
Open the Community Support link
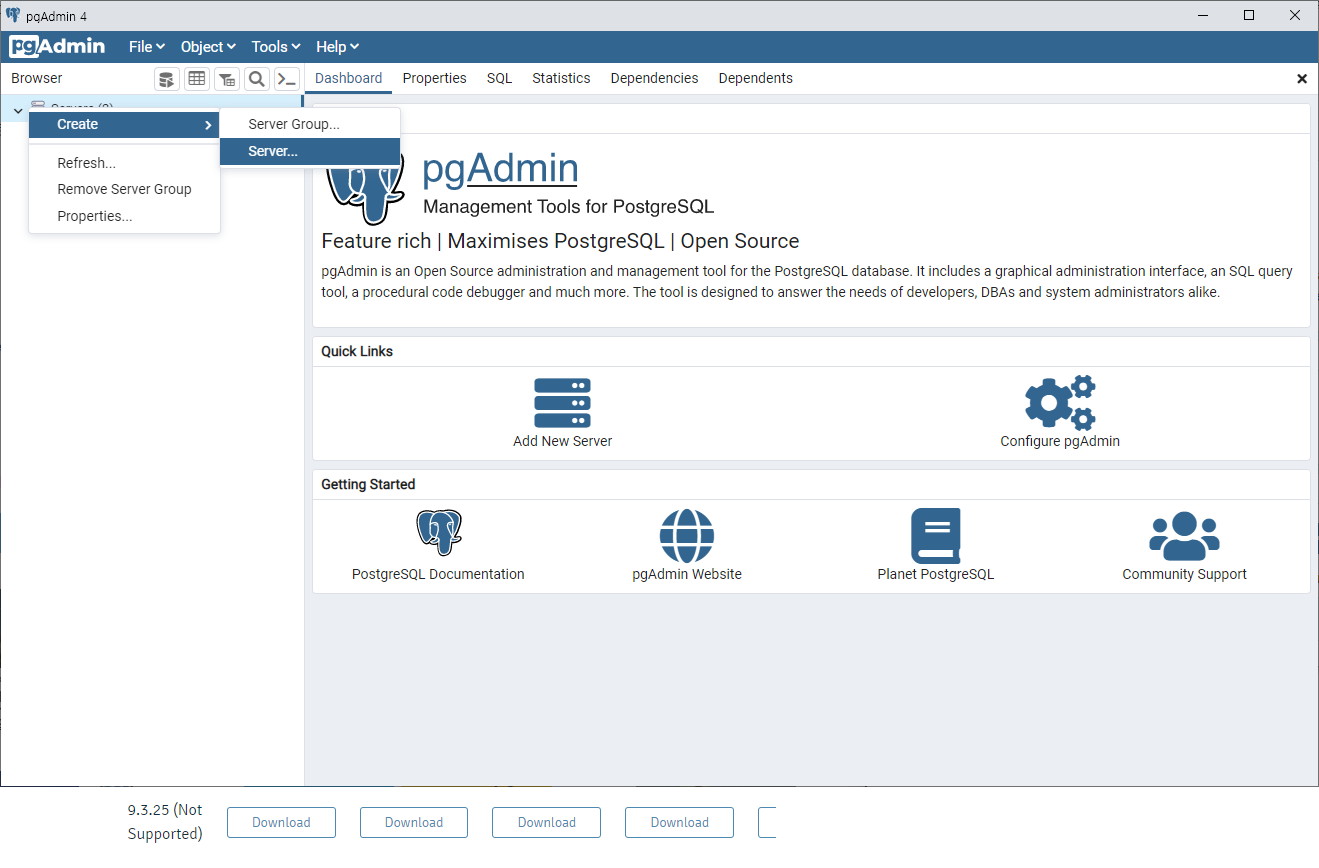(1184, 574)
